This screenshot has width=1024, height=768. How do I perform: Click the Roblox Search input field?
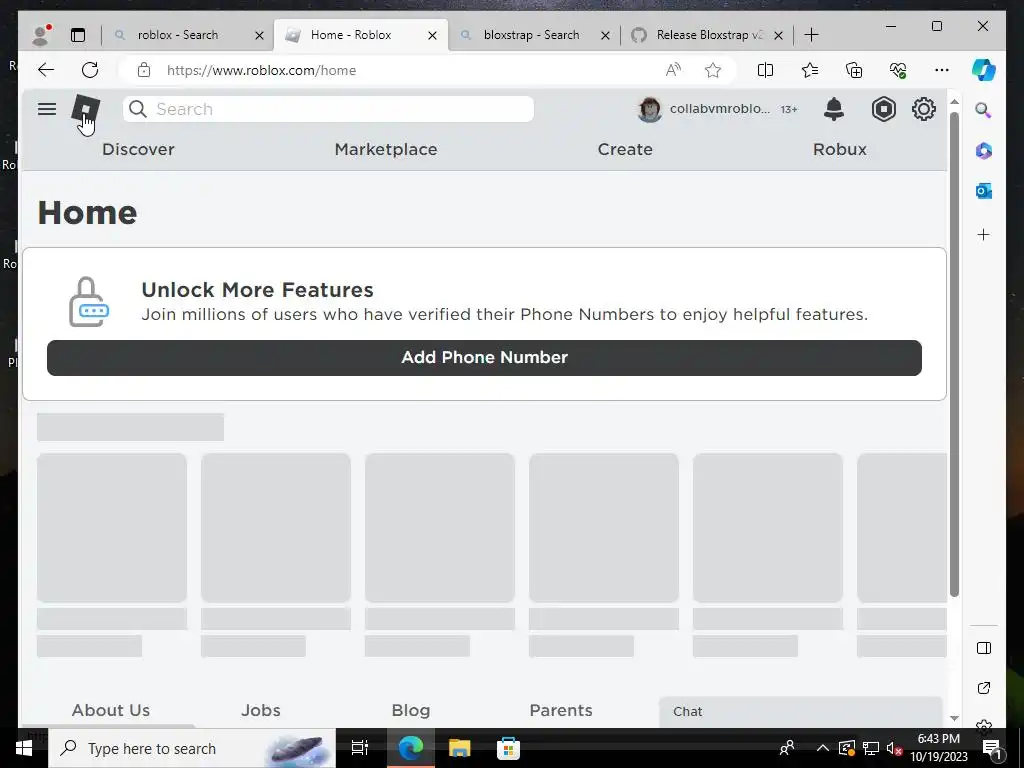click(328, 109)
